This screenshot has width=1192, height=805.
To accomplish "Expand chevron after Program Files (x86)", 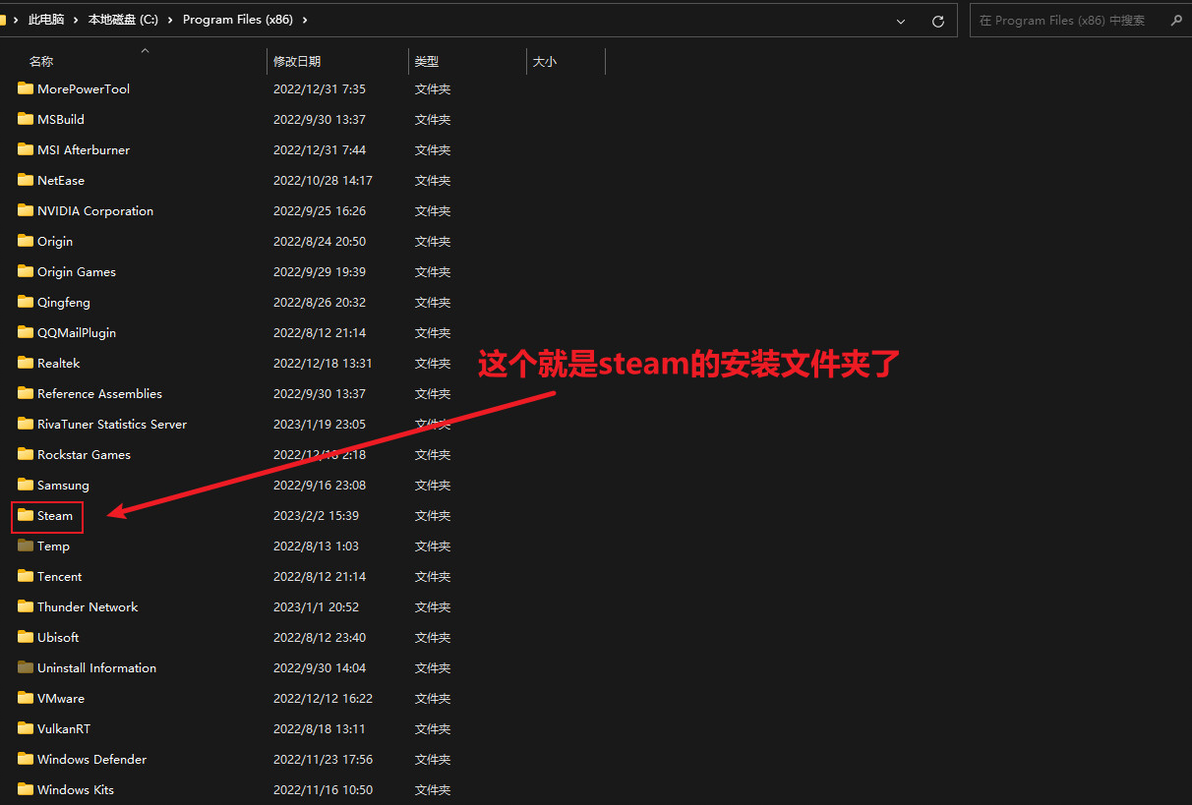I will click(x=305, y=20).
